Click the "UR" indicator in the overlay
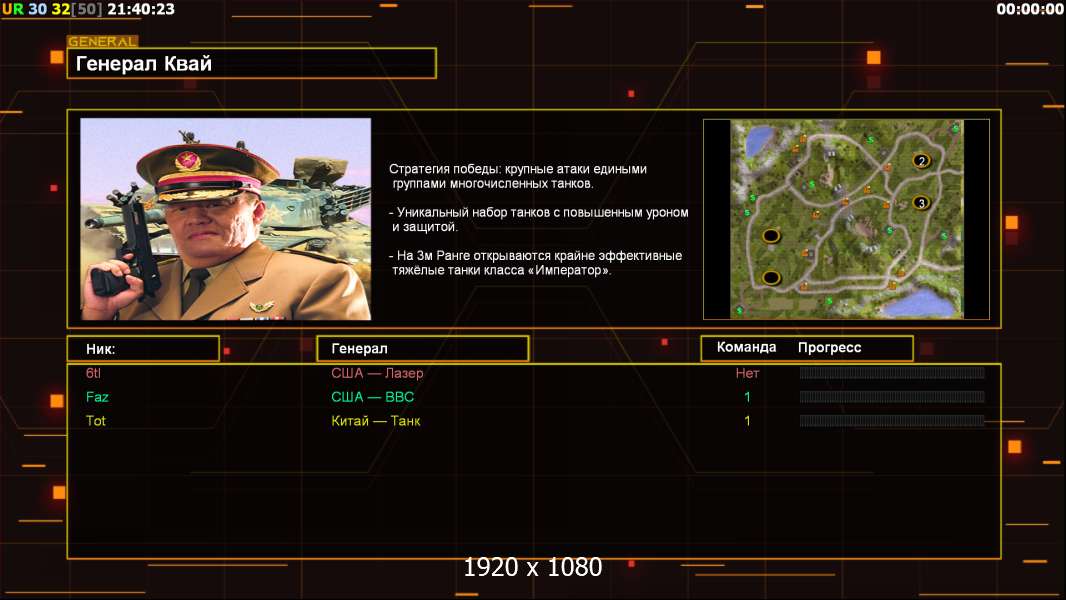 pos(13,10)
